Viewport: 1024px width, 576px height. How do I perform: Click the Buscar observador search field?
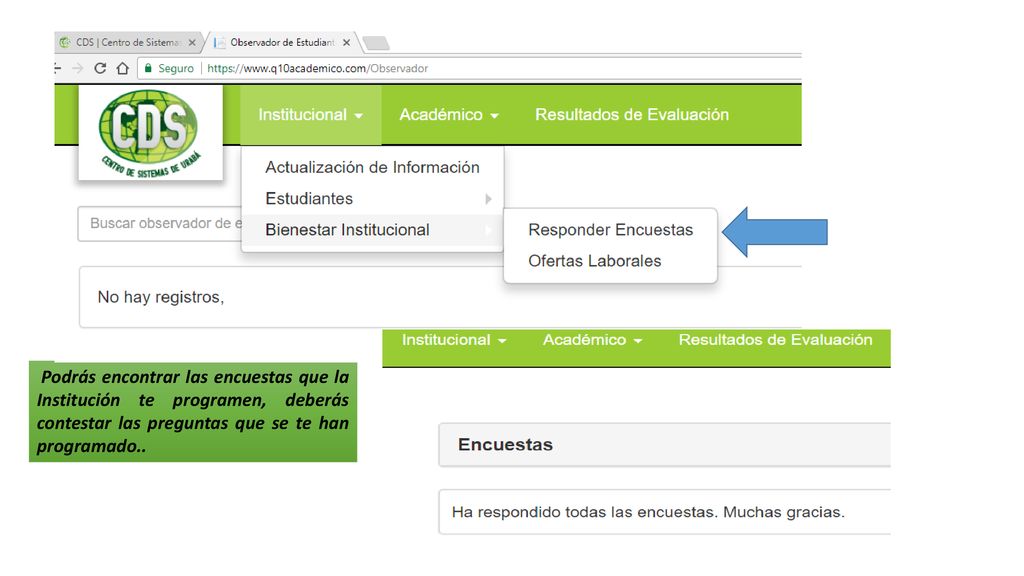tap(160, 223)
